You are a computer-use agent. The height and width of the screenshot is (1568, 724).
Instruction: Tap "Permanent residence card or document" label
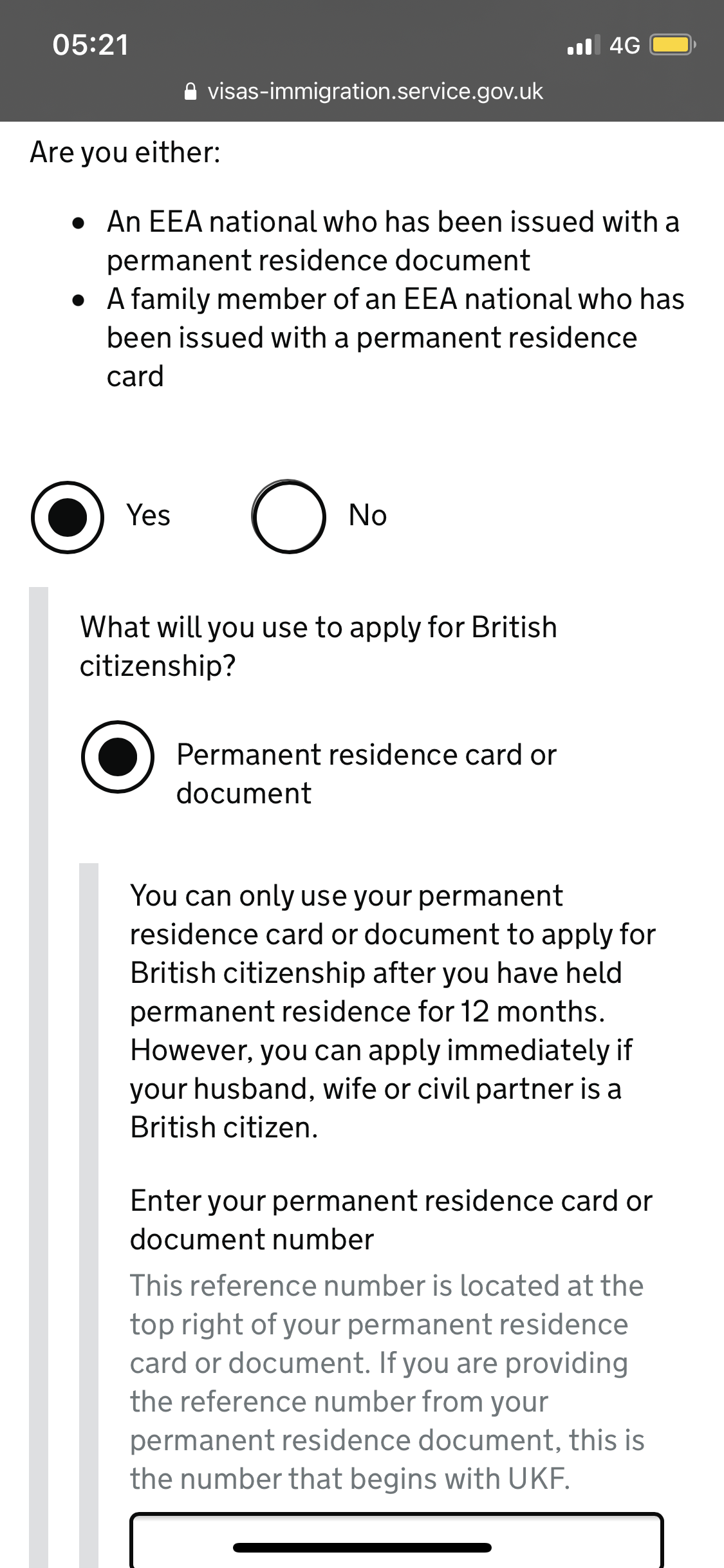366,774
